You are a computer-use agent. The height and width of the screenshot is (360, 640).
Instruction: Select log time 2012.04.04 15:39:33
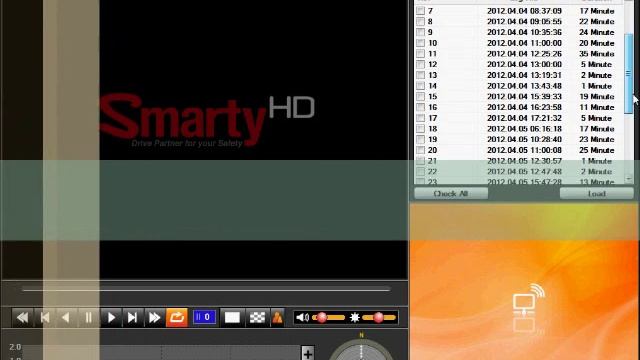point(524,97)
